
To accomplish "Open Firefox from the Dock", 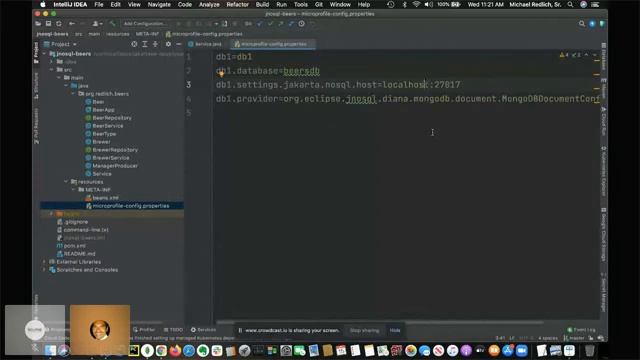I will pyautogui.click(x=175, y=351).
